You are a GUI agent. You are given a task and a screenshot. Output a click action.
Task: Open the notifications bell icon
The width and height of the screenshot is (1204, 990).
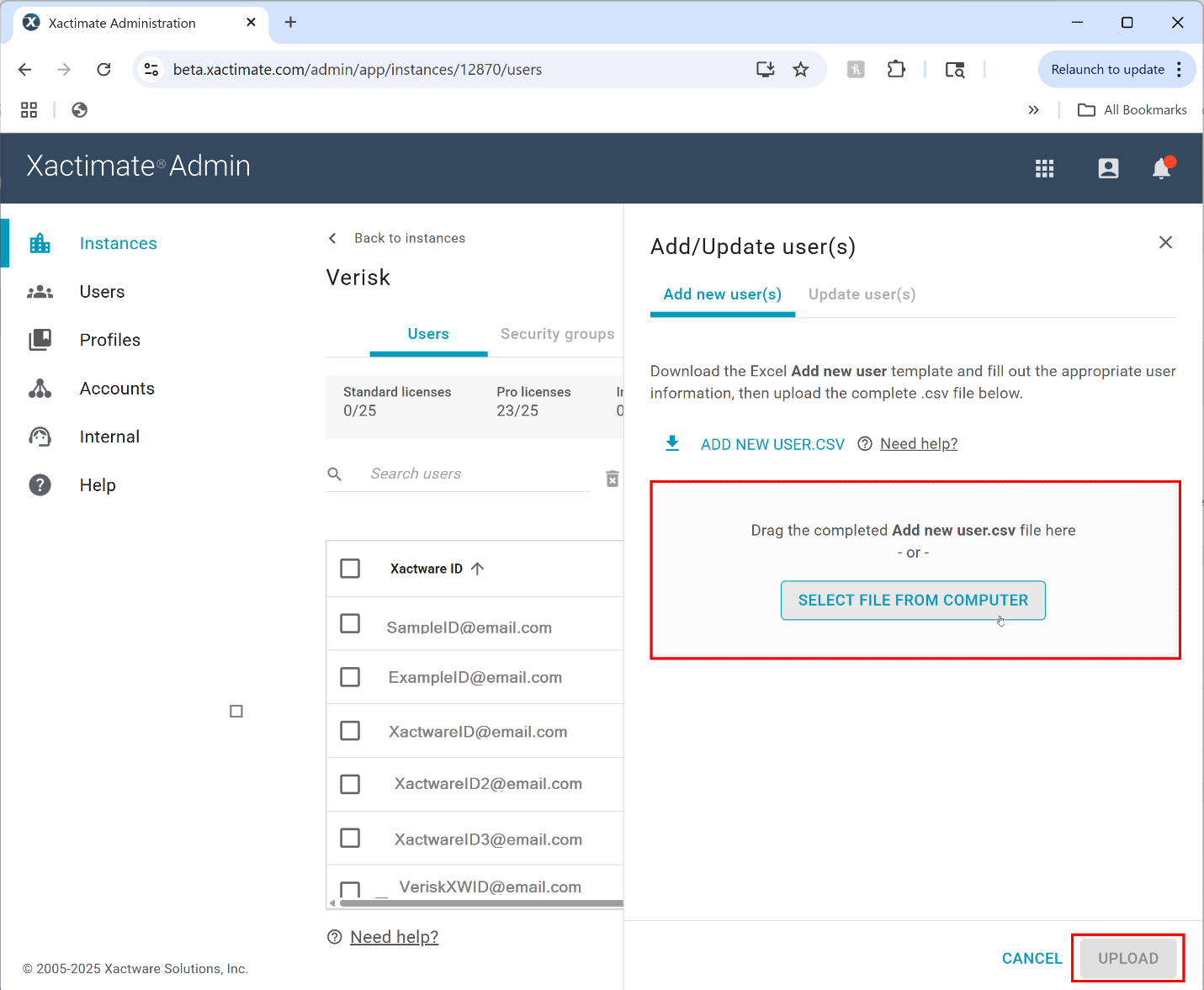(1162, 167)
